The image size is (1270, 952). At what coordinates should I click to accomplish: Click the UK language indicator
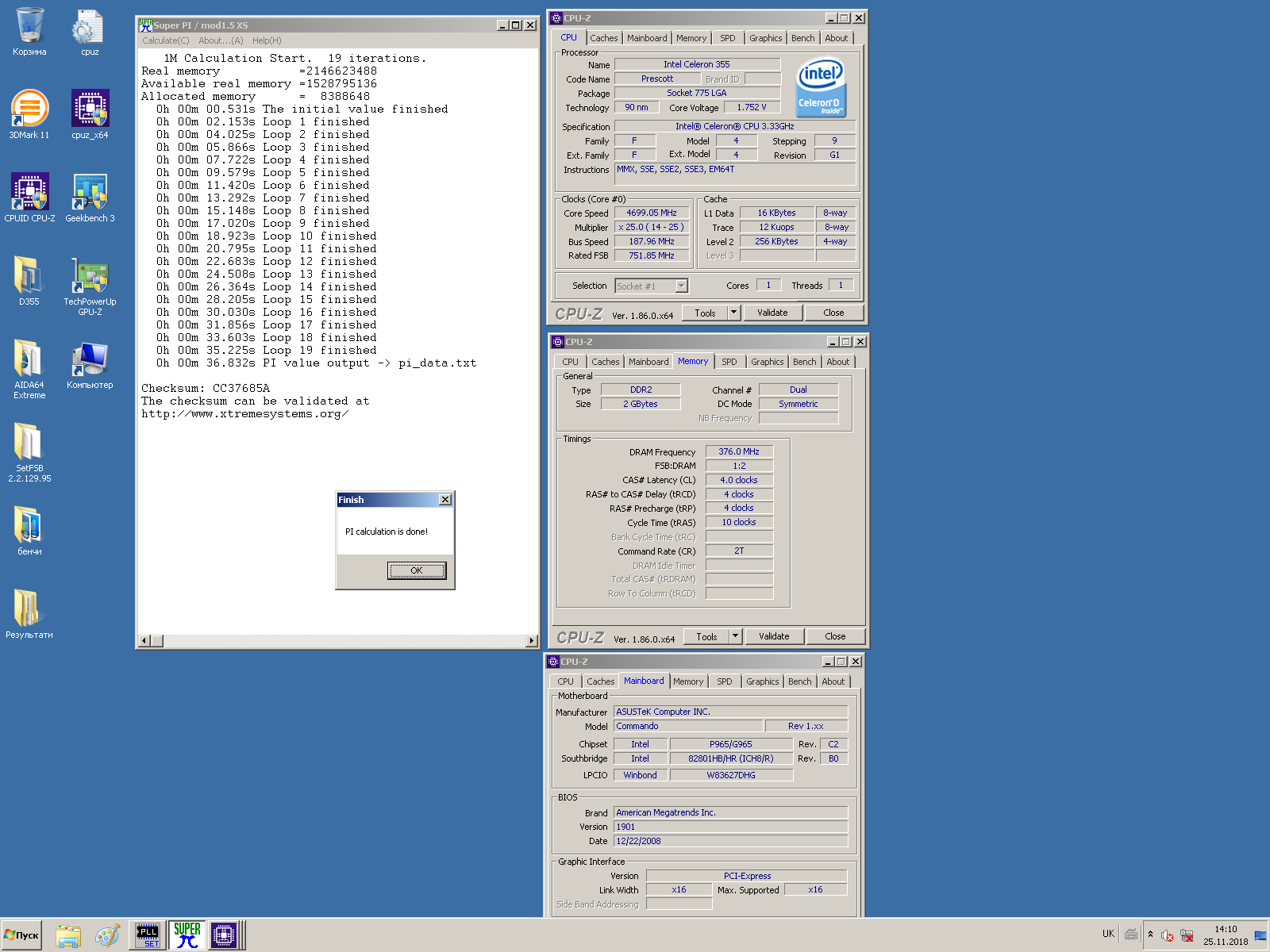(x=1108, y=934)
